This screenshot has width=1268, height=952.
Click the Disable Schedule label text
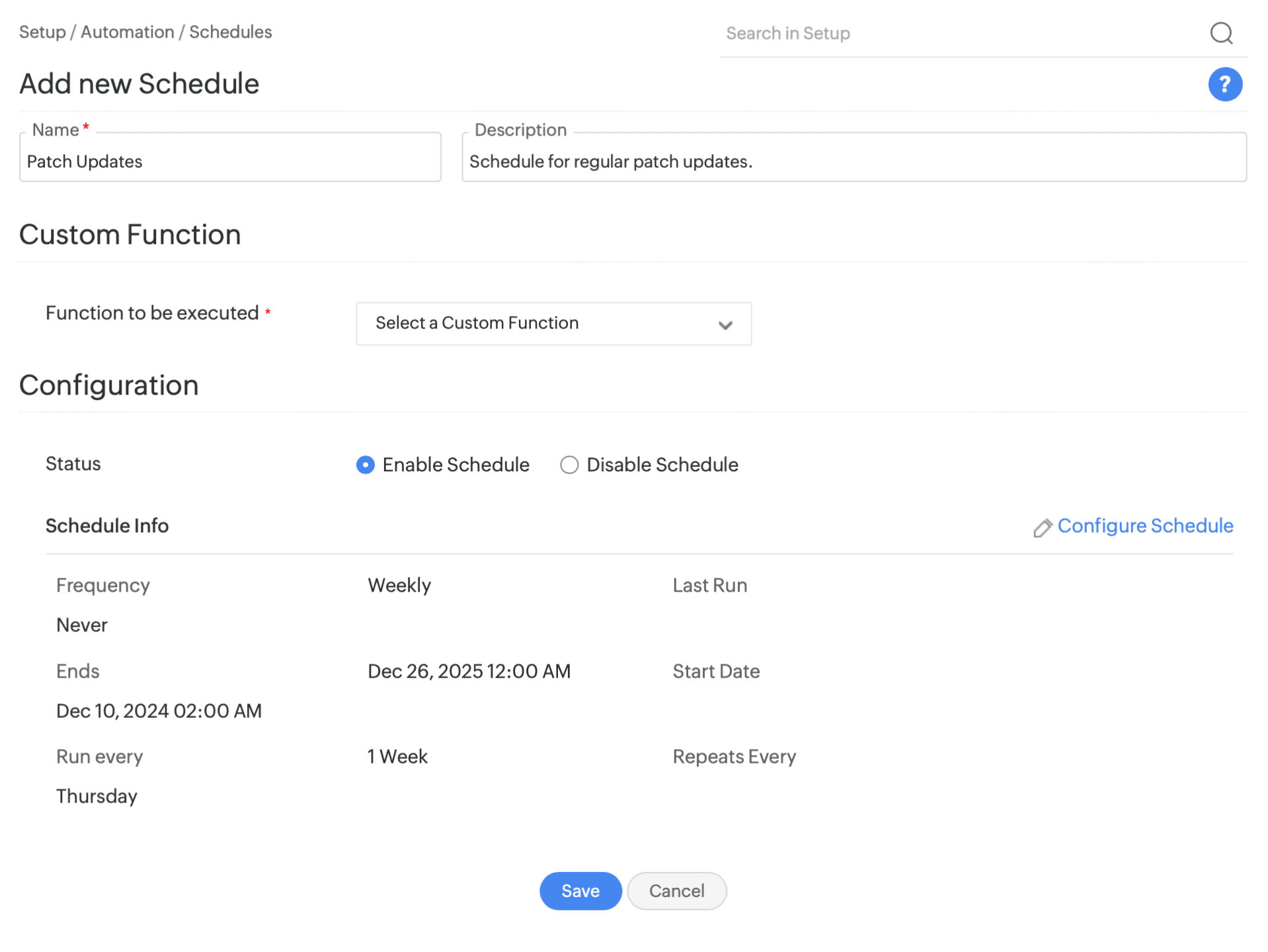[662, 465]
